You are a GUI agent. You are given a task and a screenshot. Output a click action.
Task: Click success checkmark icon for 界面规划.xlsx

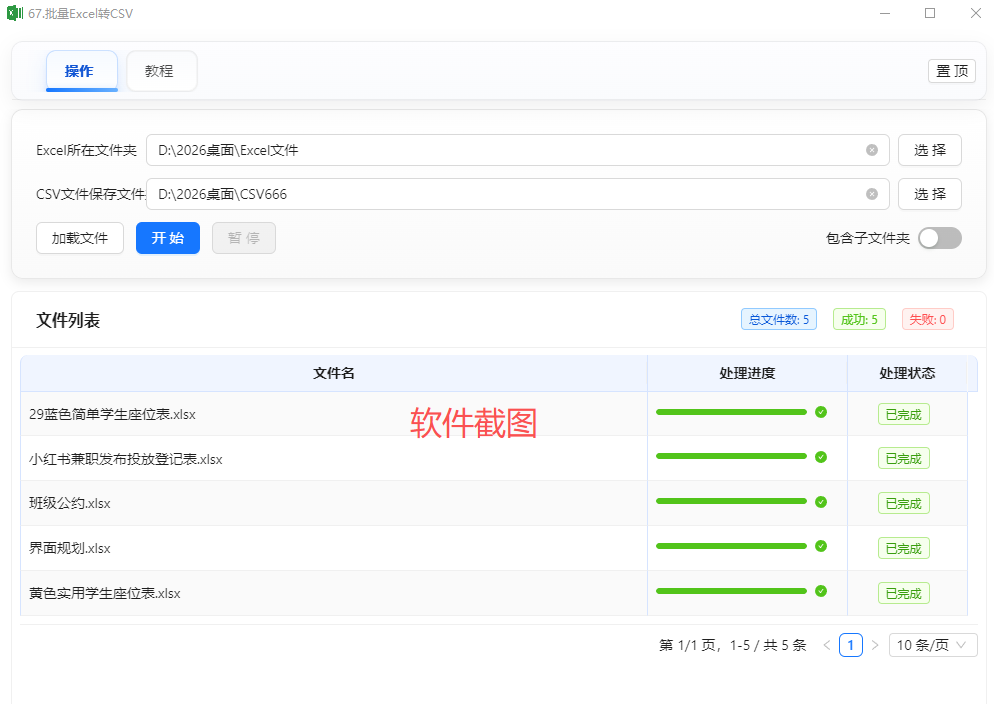[x=821, y=546]
